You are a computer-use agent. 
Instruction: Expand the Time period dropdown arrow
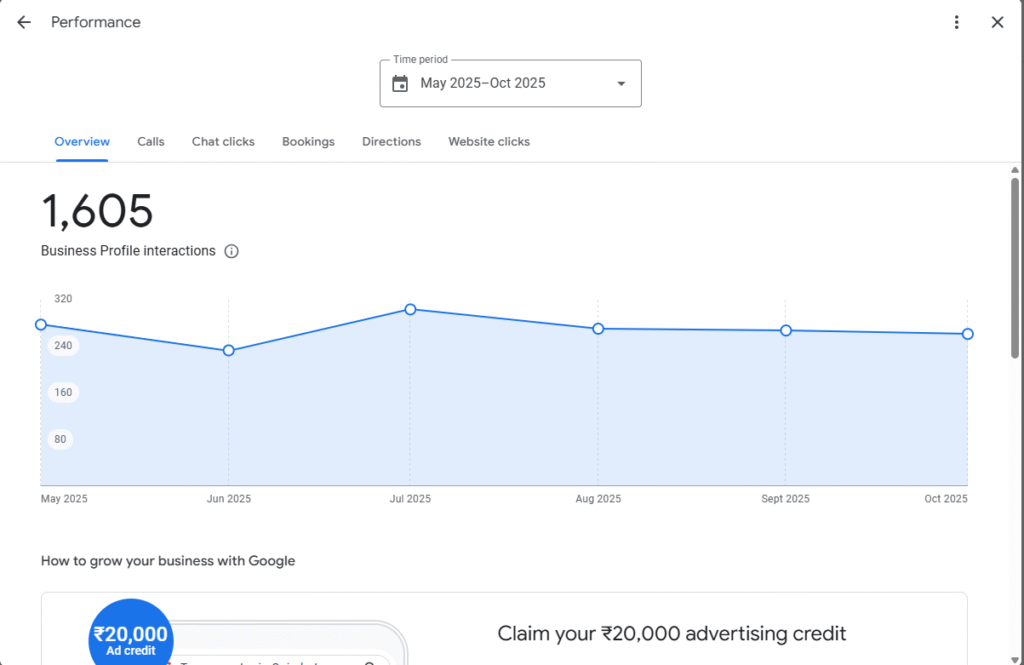coord(621,83)
